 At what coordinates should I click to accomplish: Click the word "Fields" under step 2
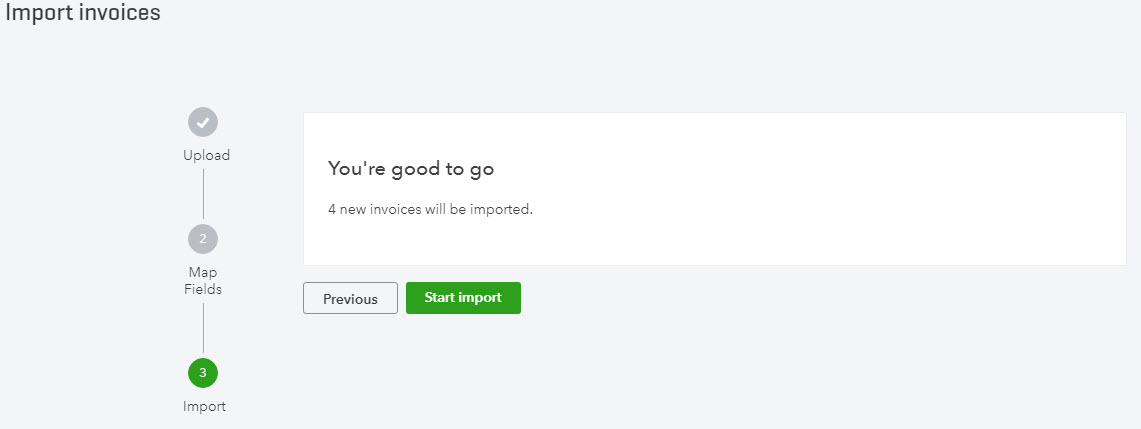pyautogui.click(x=203, y=289)
